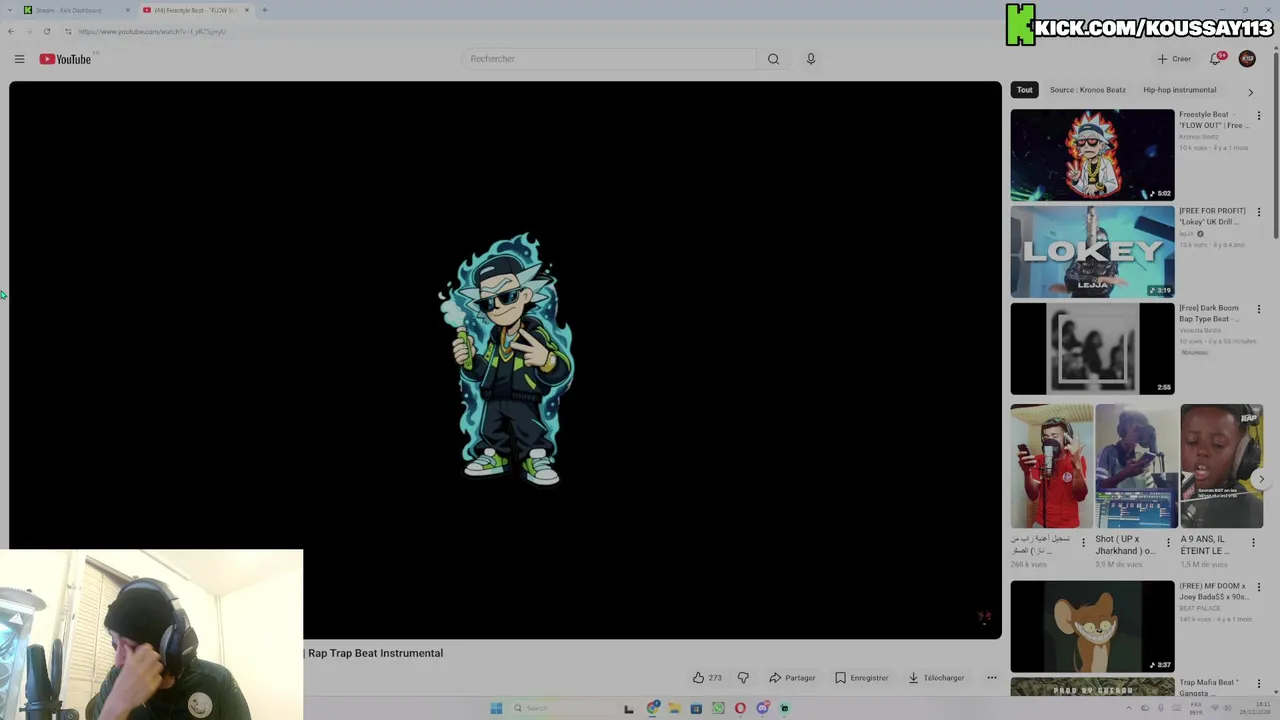Open the Freestyle Beat "FLOW OUT" video title
Viewport: 1280px width, 720px height.
1214,120
